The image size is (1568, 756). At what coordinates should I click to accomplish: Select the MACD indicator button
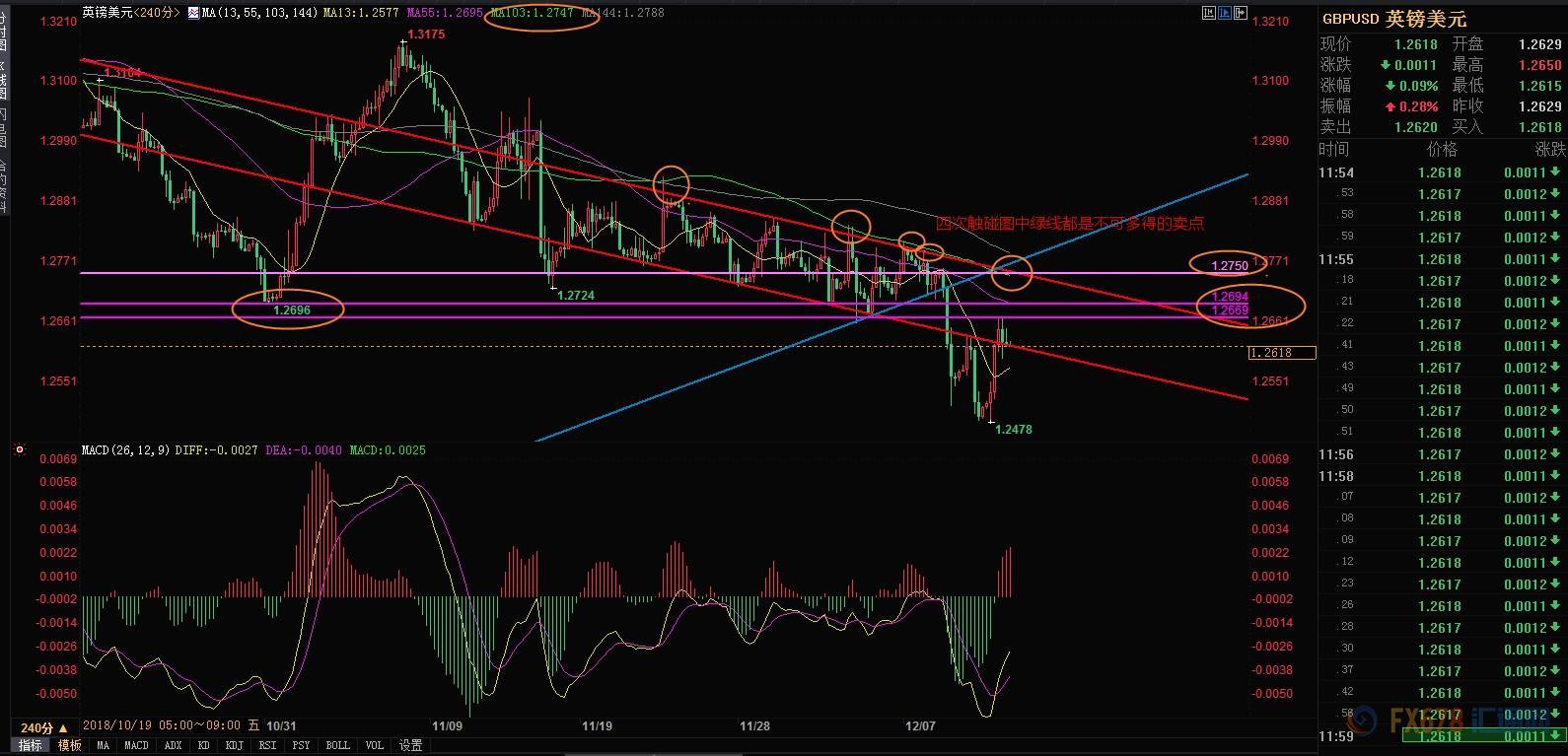136,746
